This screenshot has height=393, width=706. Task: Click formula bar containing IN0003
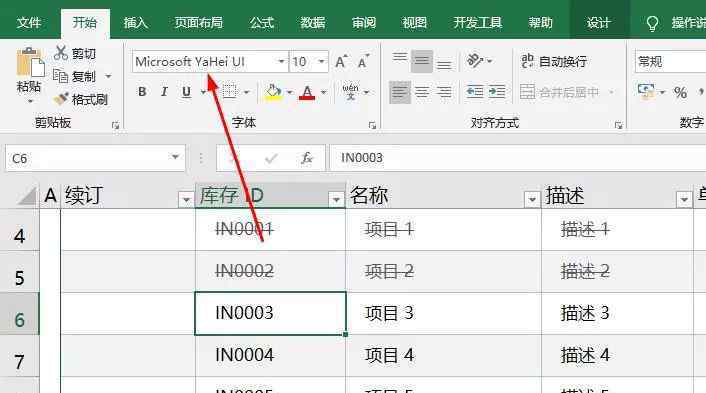pyautogui.click(x=518, y=158)
